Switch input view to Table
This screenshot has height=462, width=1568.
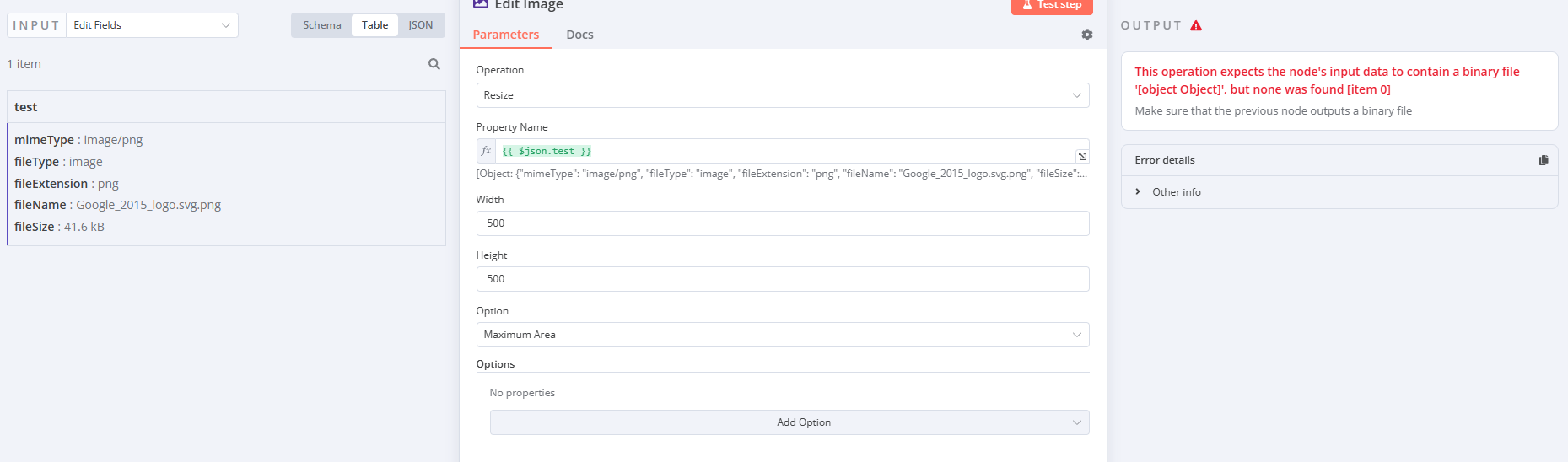(375, 25)
